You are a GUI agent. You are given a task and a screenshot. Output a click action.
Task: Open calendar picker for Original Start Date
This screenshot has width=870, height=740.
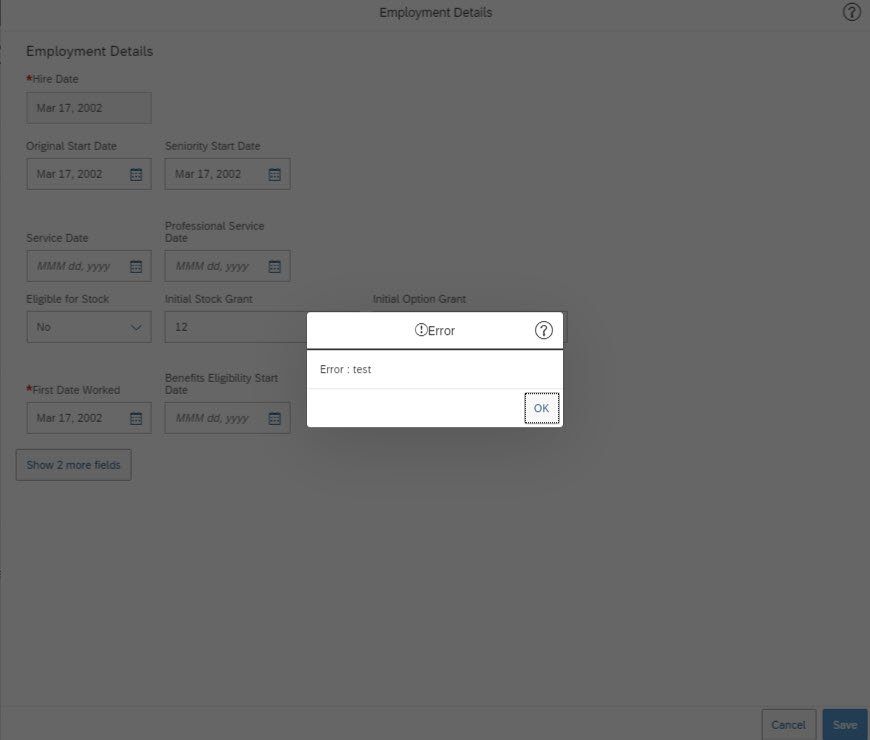136,174
